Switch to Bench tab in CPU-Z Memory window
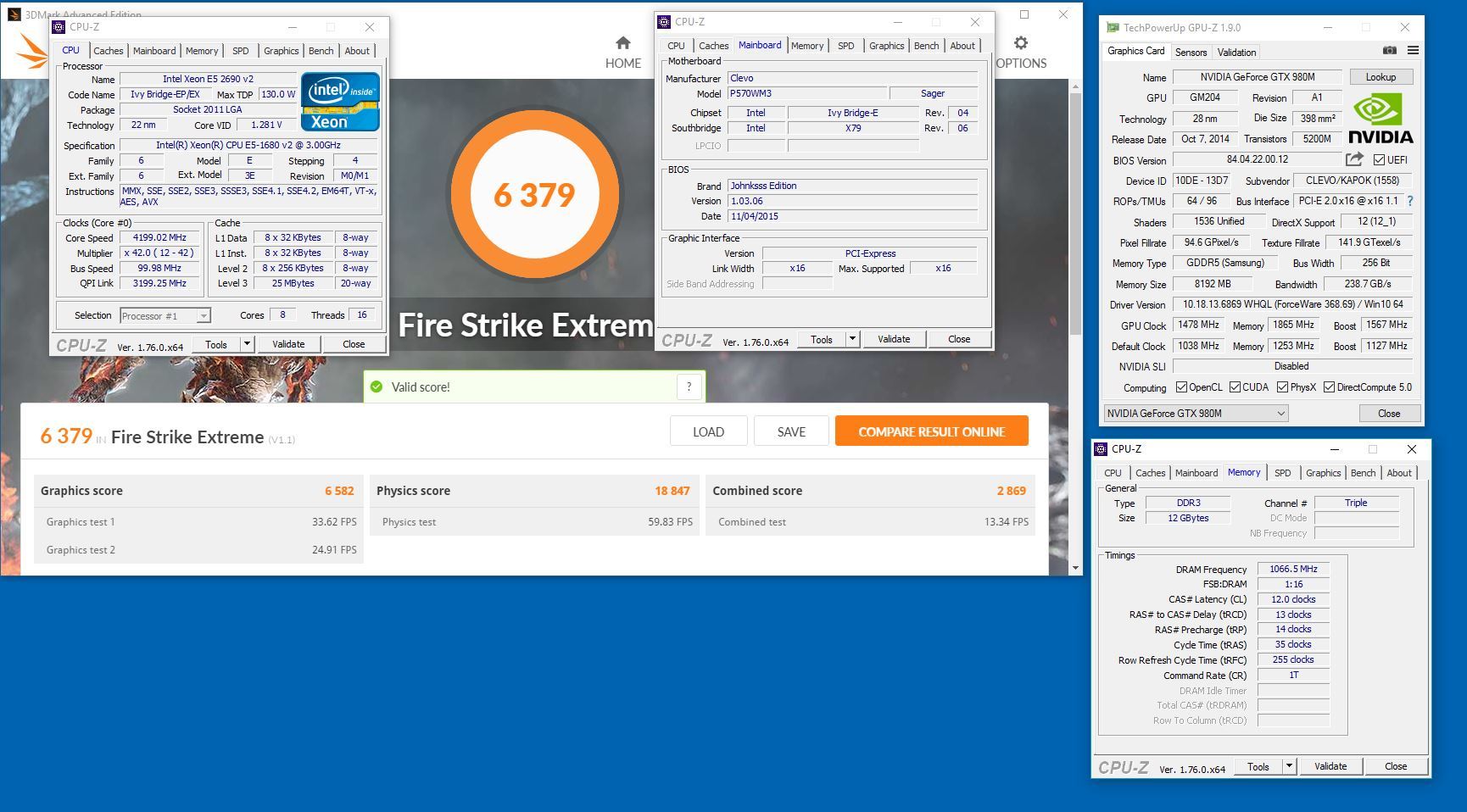Viewport: 1467px width, 812px height. (x=1363, y=473)
